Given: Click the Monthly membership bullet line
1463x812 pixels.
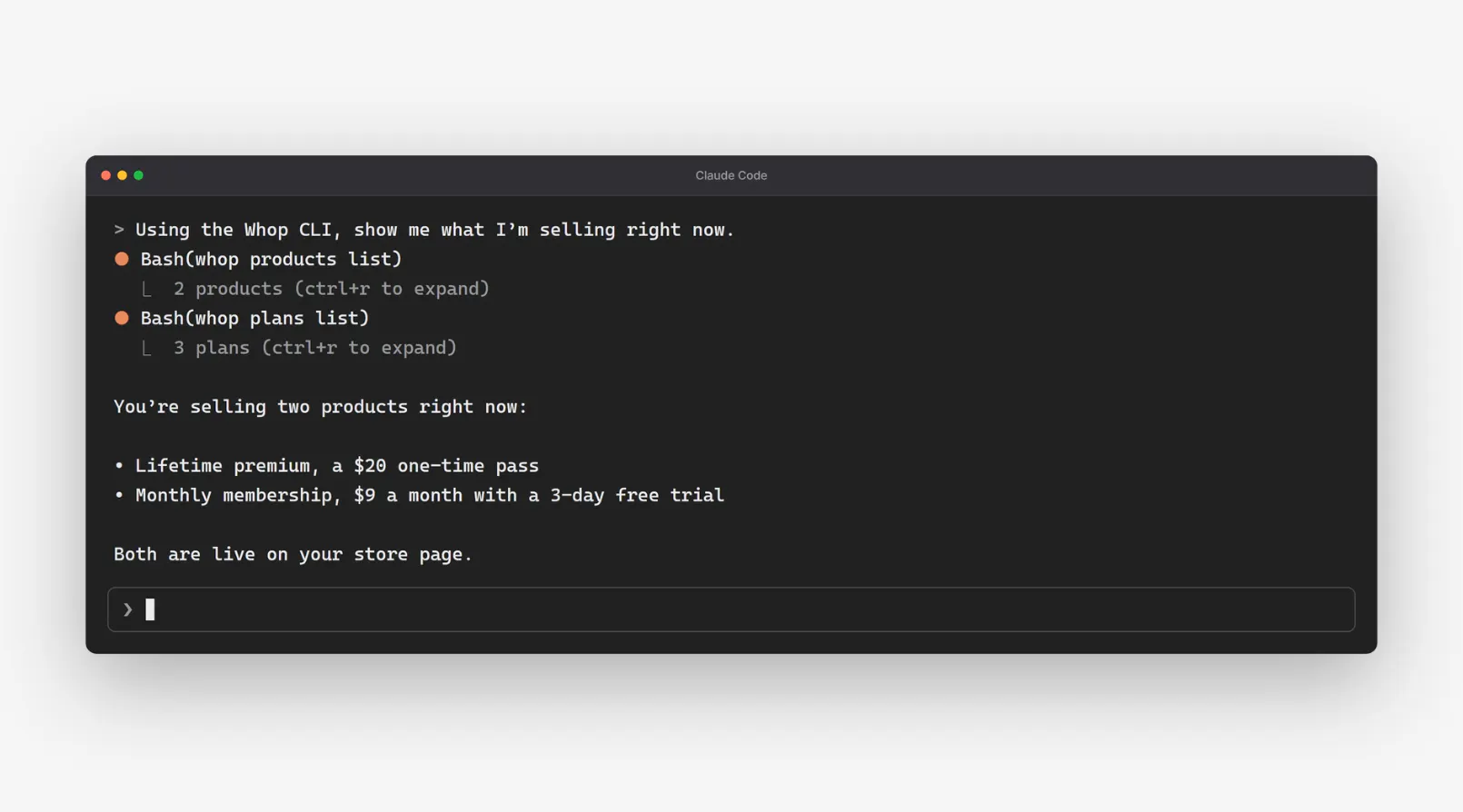Looking at the screenshot, I should pyautogui.click(x=419, y=495).
